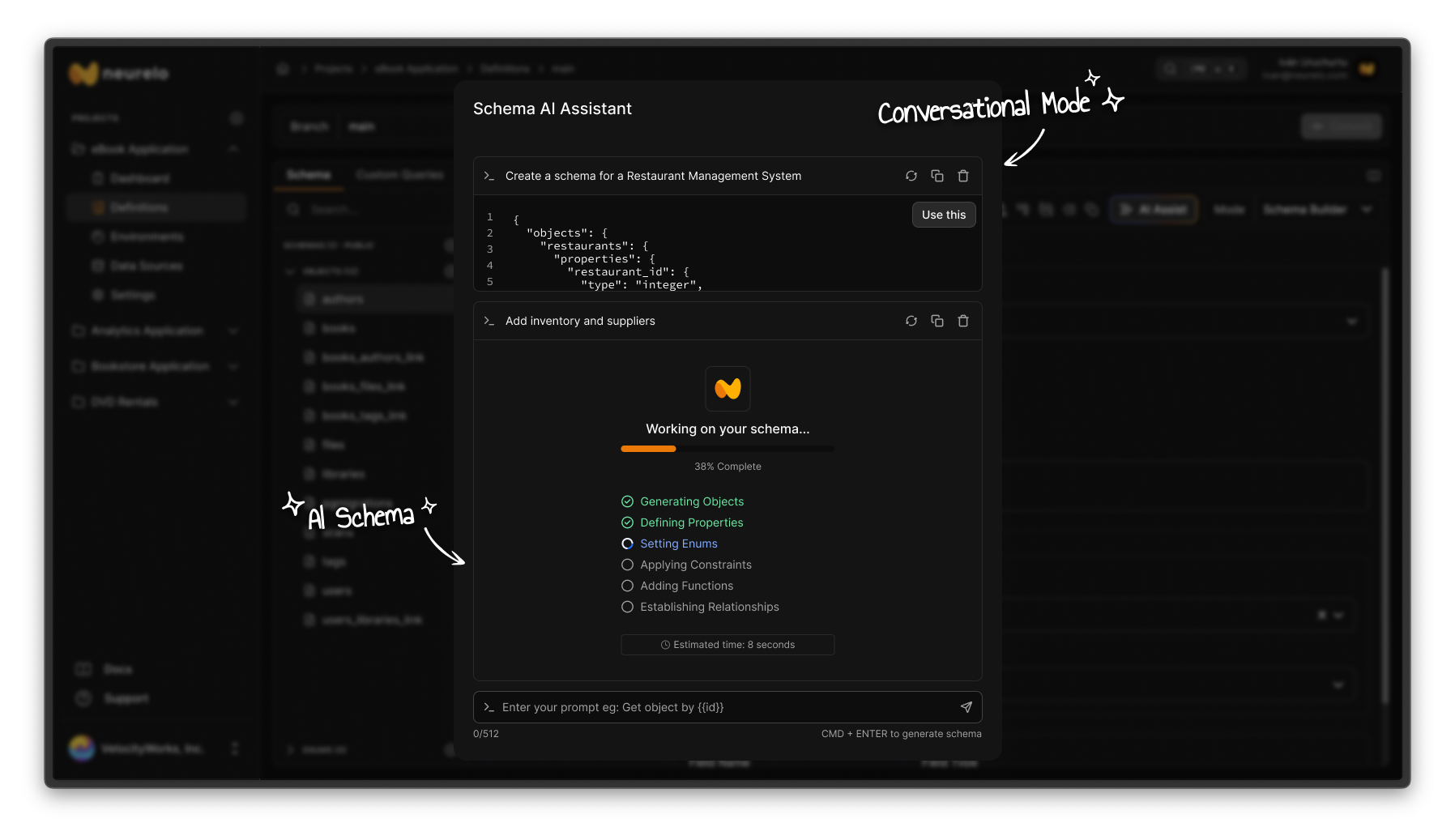Click the Applying Constraints step circle
The width and height of the screenshot is (1455, 840).
click(627, 565)
